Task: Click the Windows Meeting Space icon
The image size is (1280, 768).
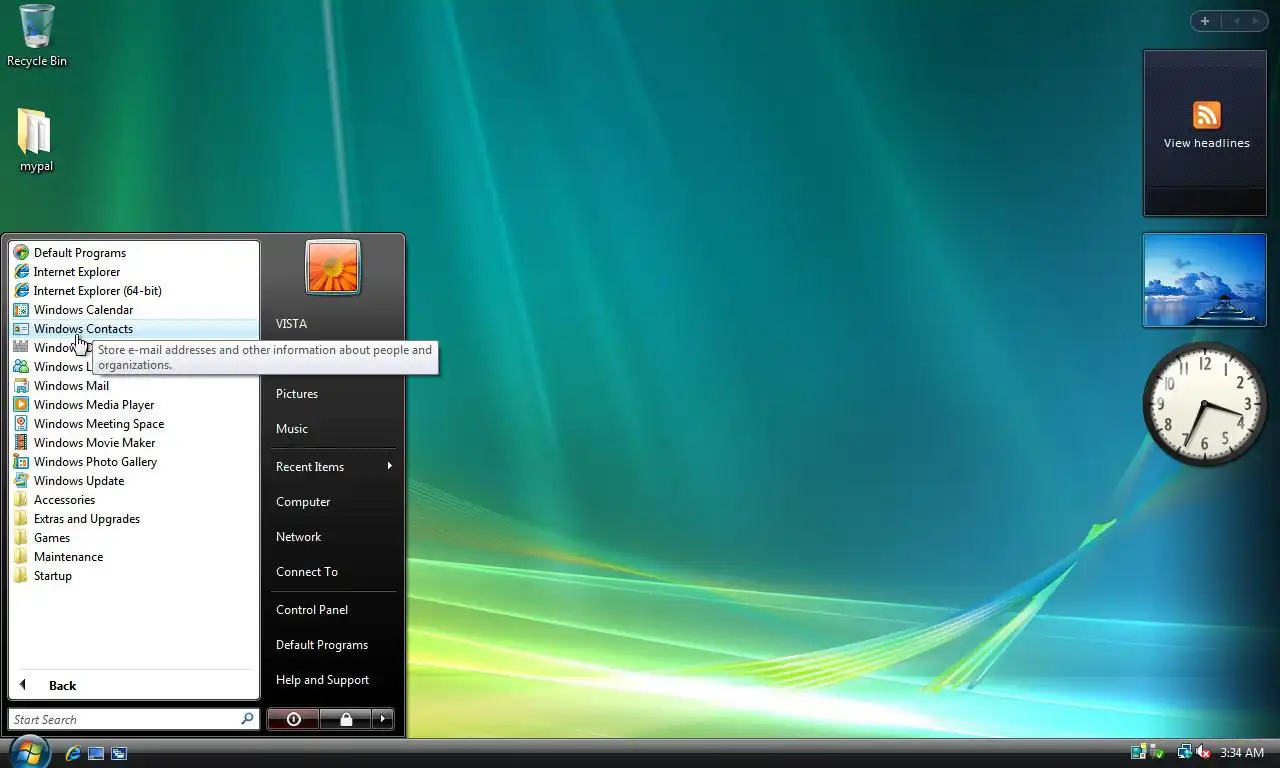Action: click(x=21, y=424)
